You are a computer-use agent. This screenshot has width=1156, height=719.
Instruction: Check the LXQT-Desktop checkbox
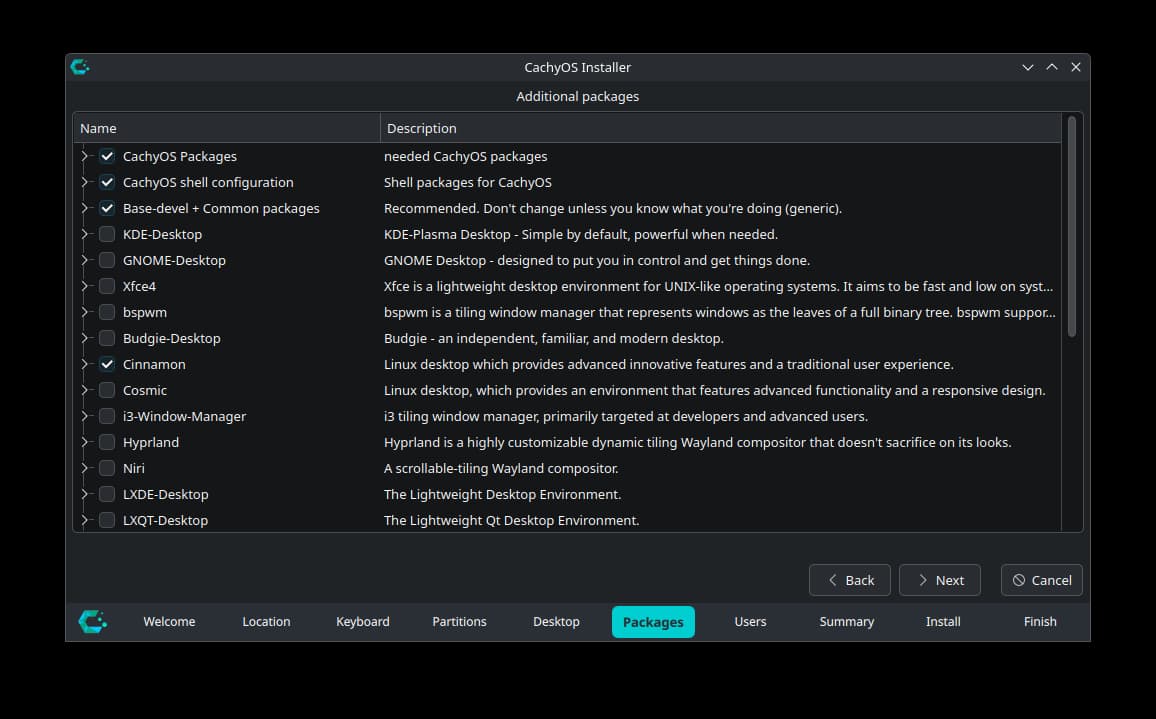point(107,520)
